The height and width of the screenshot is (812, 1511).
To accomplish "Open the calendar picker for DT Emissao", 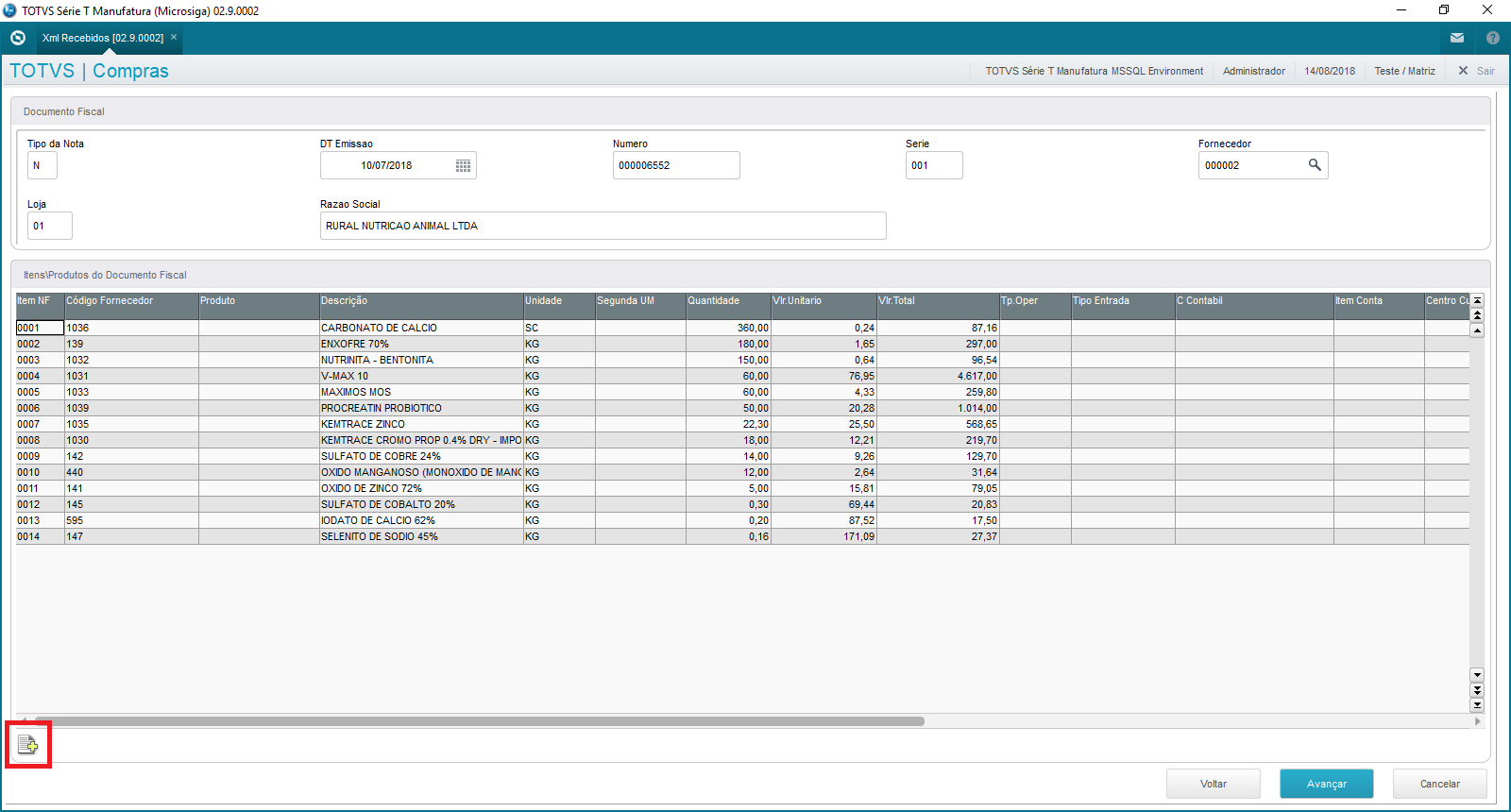I will [x=463, y=165].
